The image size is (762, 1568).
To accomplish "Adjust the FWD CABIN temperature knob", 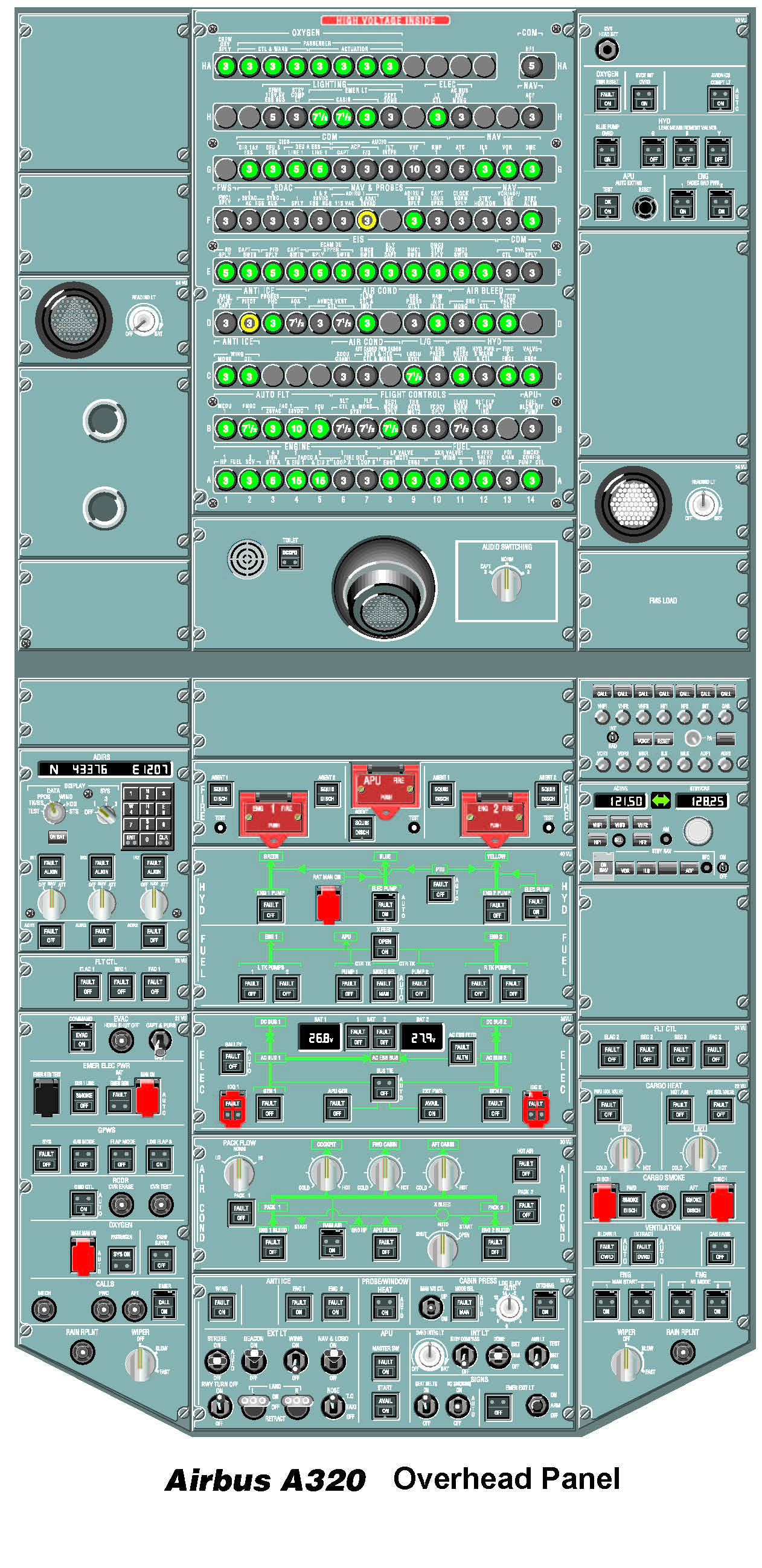I will [385, 1171].
